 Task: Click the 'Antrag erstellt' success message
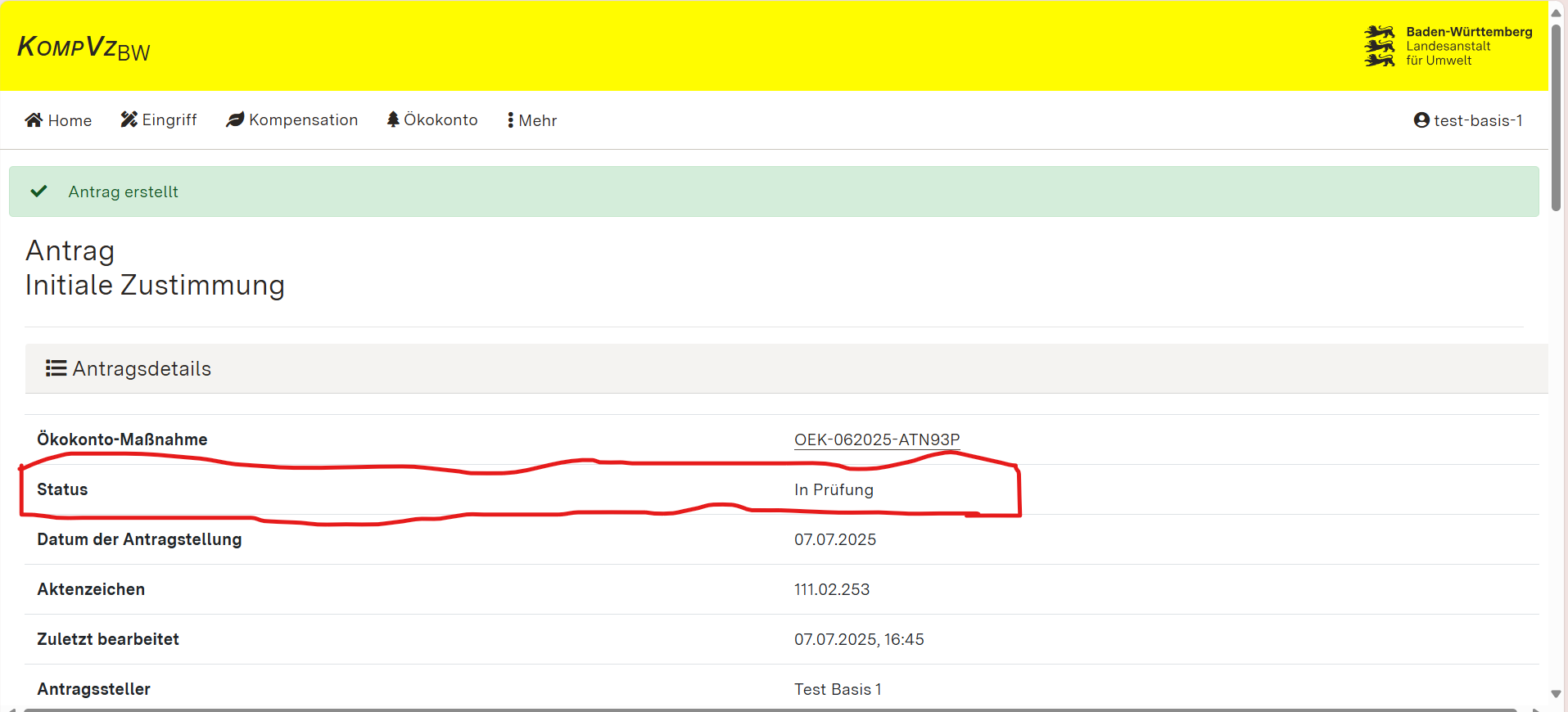click(x=123, y=192)
